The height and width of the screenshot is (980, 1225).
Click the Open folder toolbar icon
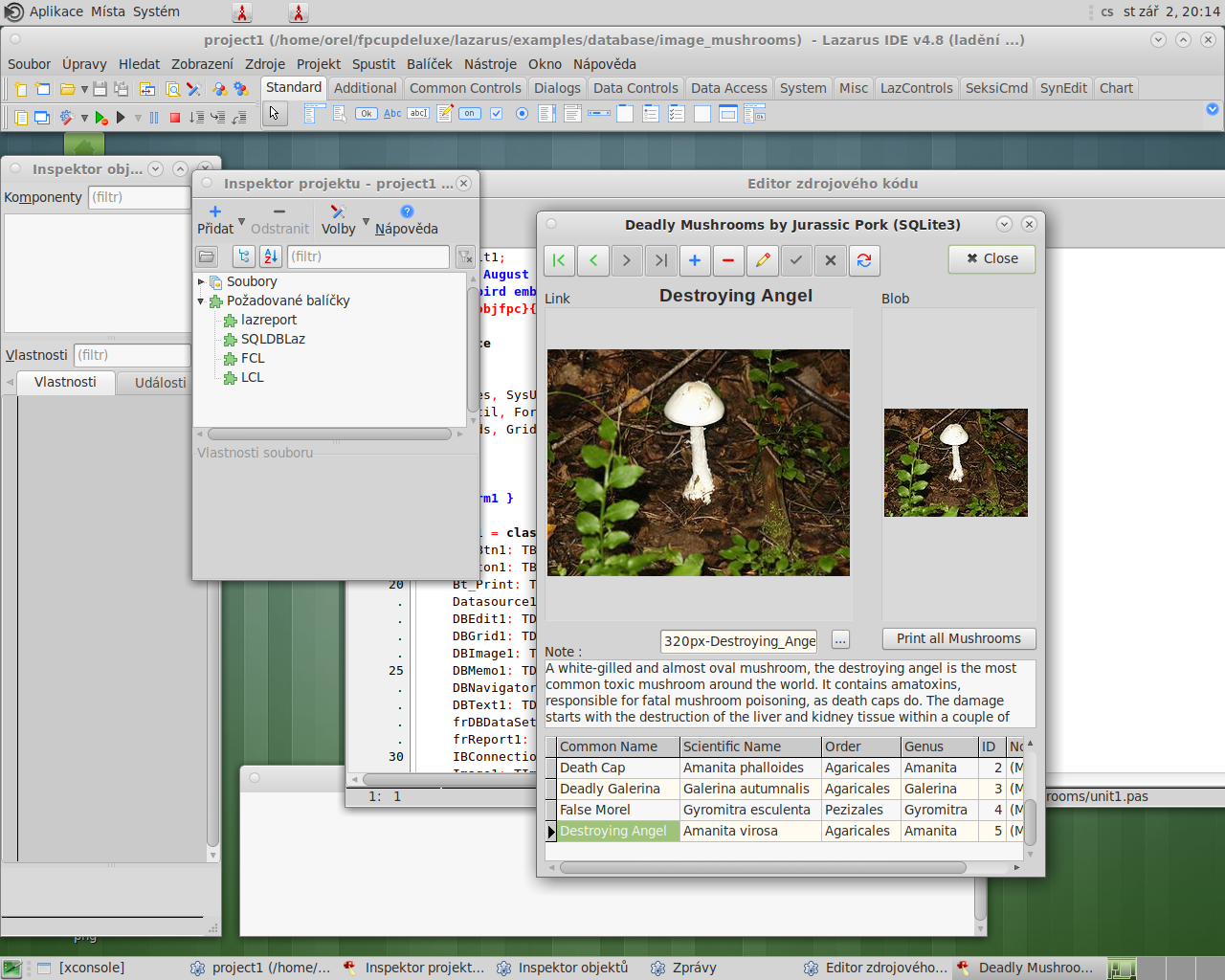tap(67, 89)
